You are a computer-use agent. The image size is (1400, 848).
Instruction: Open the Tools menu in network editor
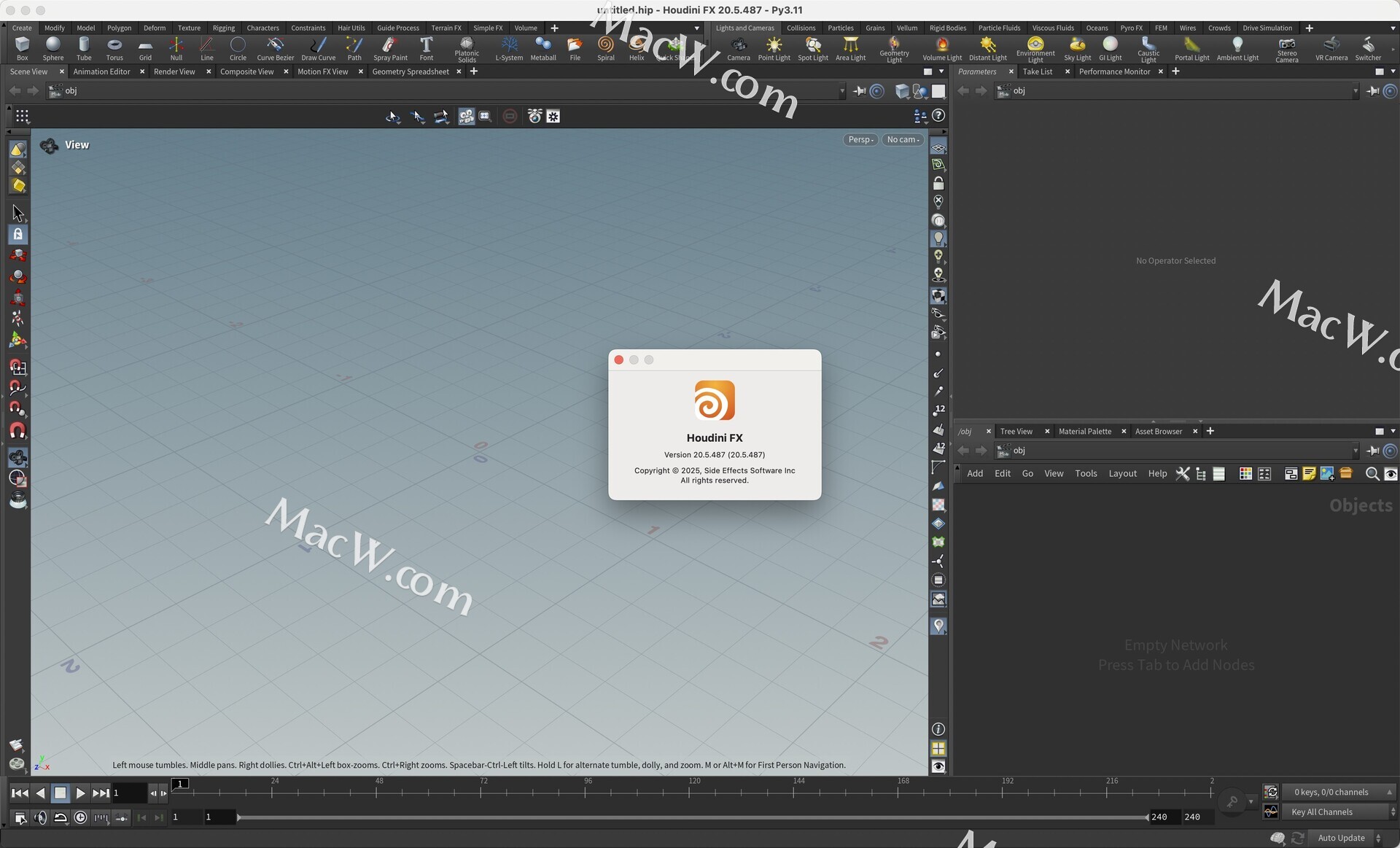tap(1086, 473)
